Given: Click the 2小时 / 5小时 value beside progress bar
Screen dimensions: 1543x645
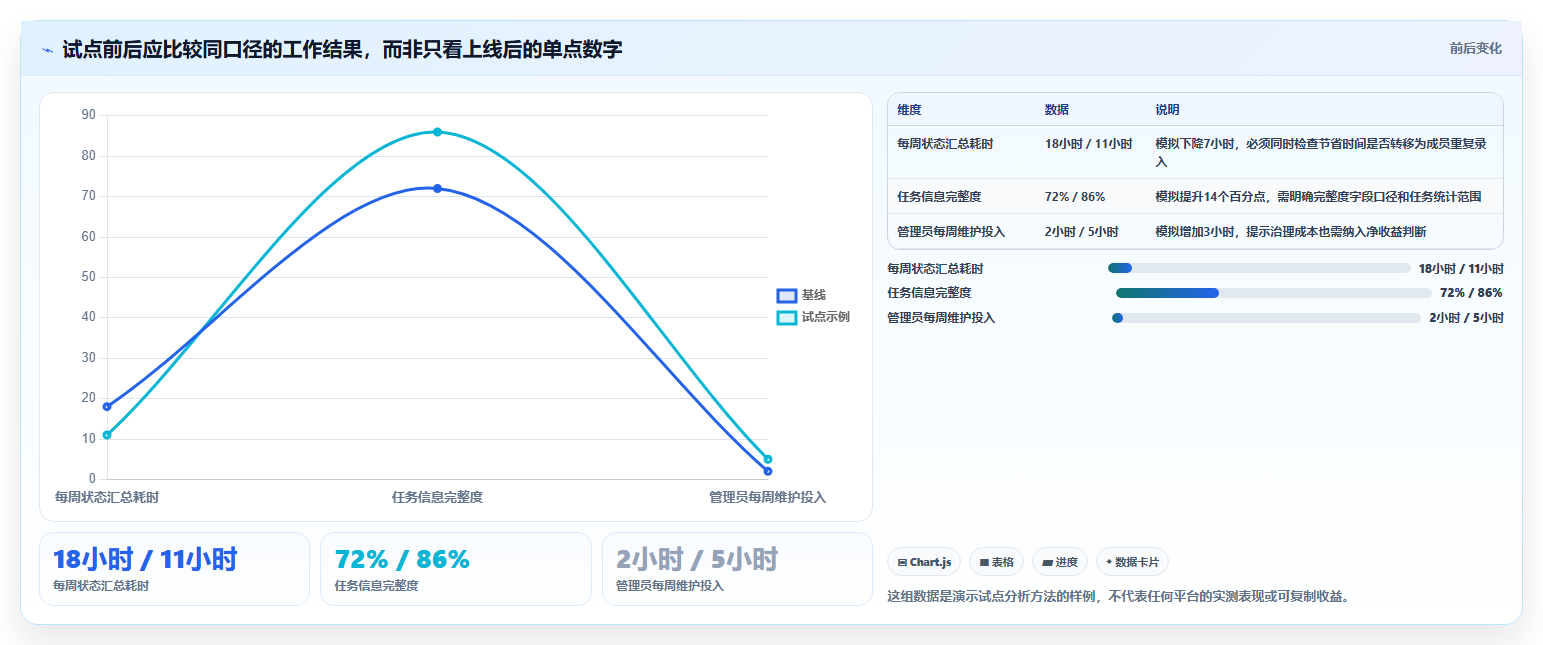Looking at the screenshot, I should [1466, 318].
